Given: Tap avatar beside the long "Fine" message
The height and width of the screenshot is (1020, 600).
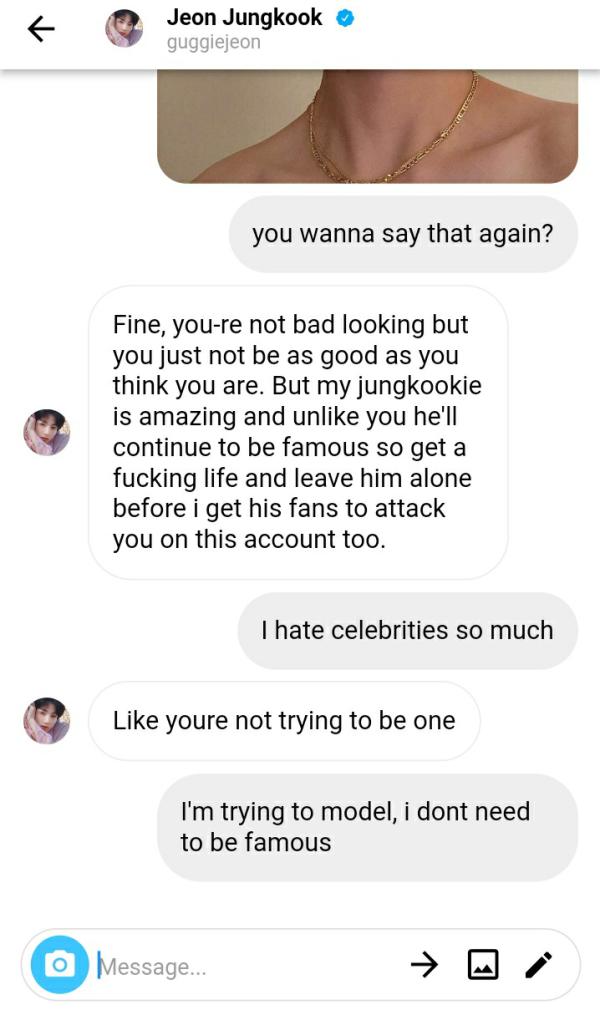Looking at the screenshot, I should [x=47, y=432].
